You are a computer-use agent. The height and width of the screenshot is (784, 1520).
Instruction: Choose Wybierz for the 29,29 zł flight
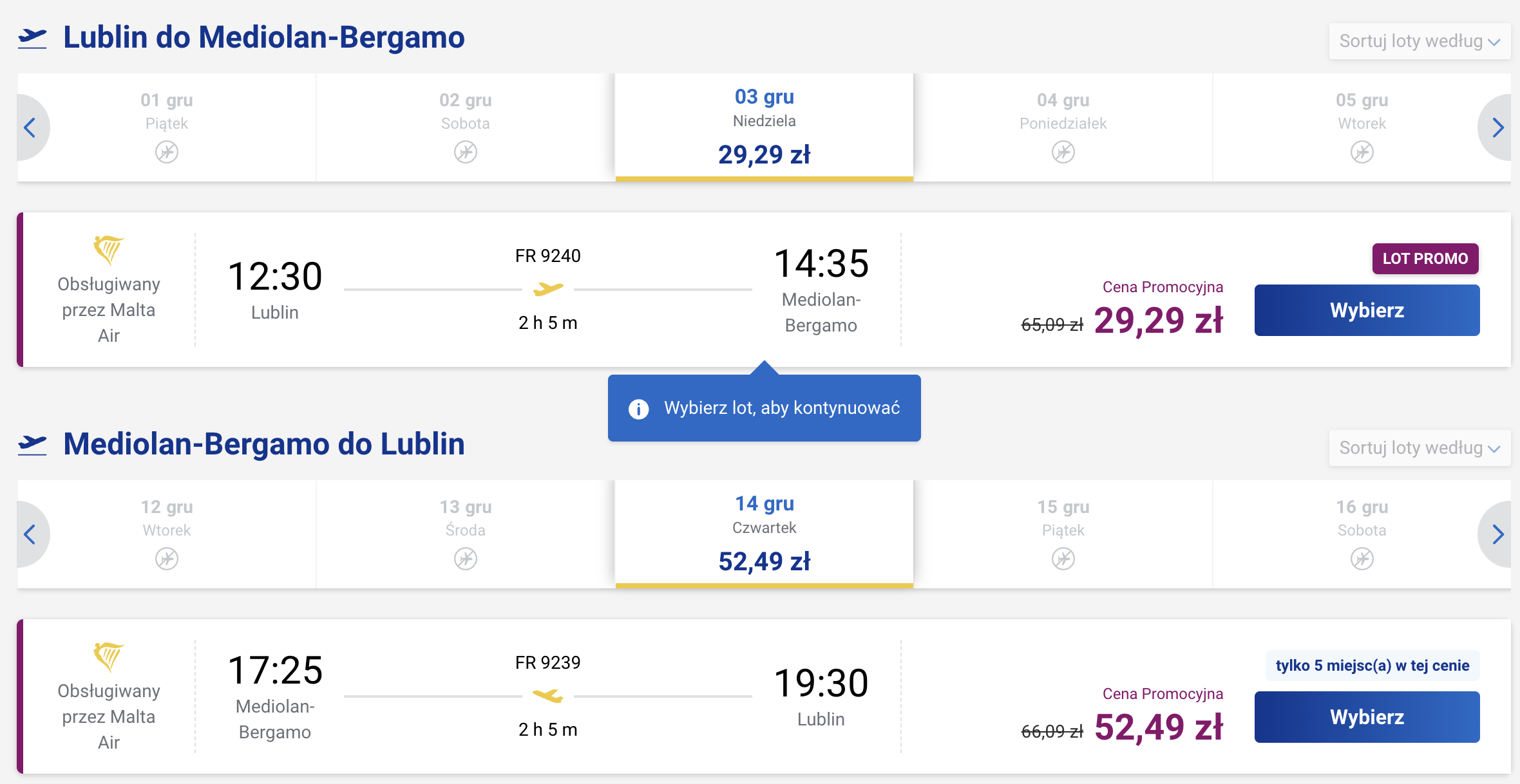click(1367, 310)
